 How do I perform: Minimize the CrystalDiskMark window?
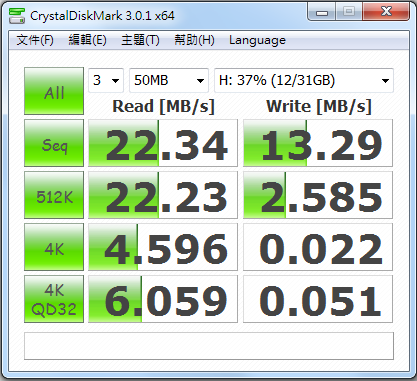pos(321,12)
